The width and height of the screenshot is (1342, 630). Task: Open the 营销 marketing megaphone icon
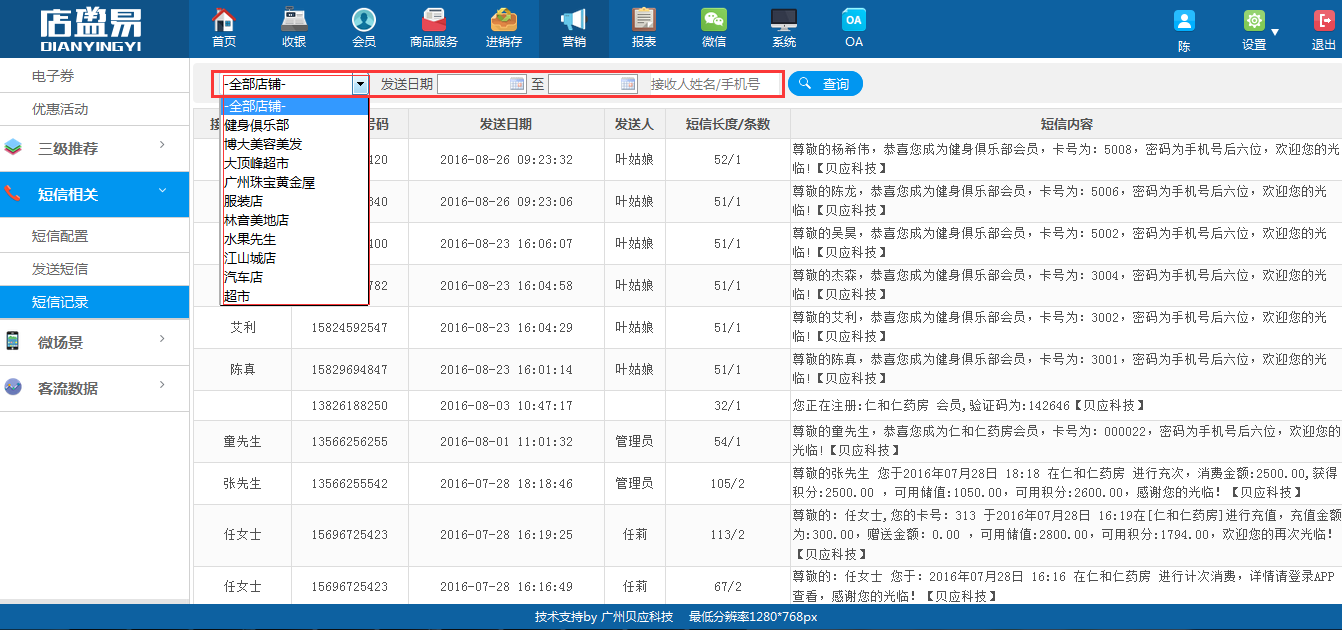[x=573, y=20]
